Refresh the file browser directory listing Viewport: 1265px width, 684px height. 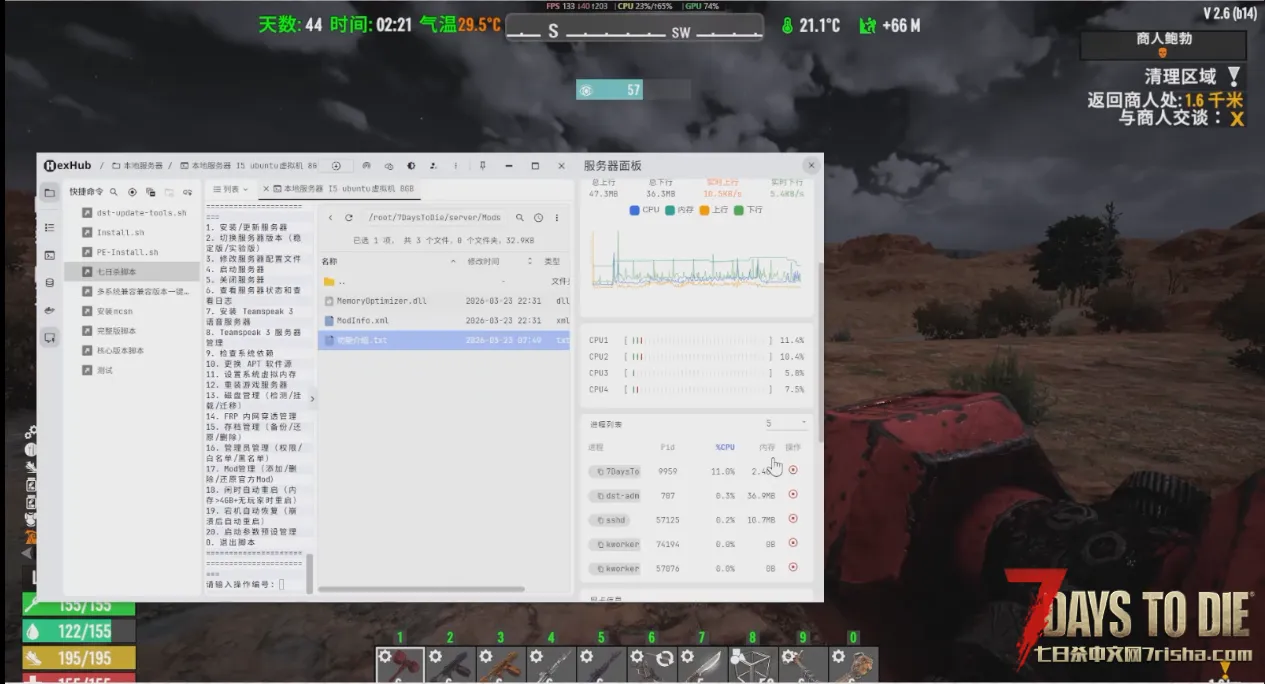(349, 217)
